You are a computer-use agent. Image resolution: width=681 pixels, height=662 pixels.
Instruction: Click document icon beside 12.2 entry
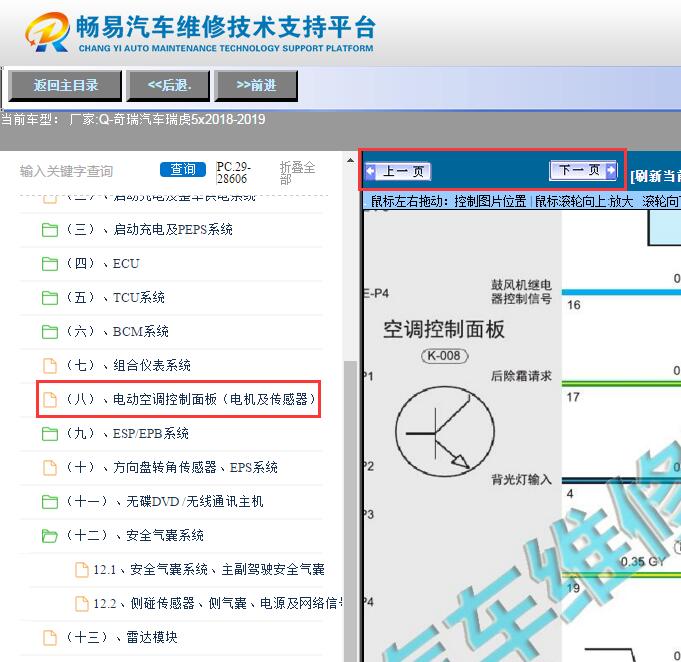tap(82, 604)
